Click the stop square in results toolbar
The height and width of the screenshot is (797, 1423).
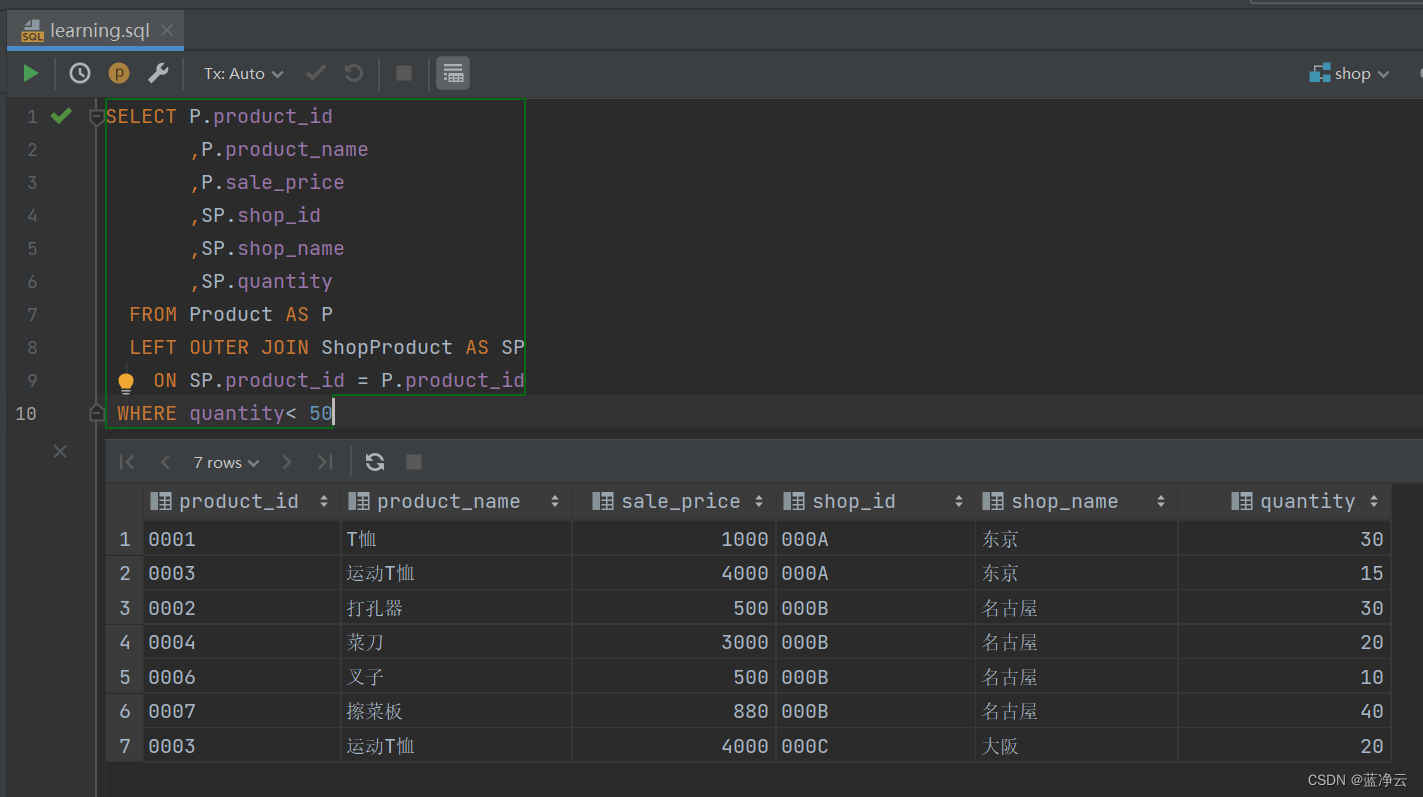pos(414,462)
